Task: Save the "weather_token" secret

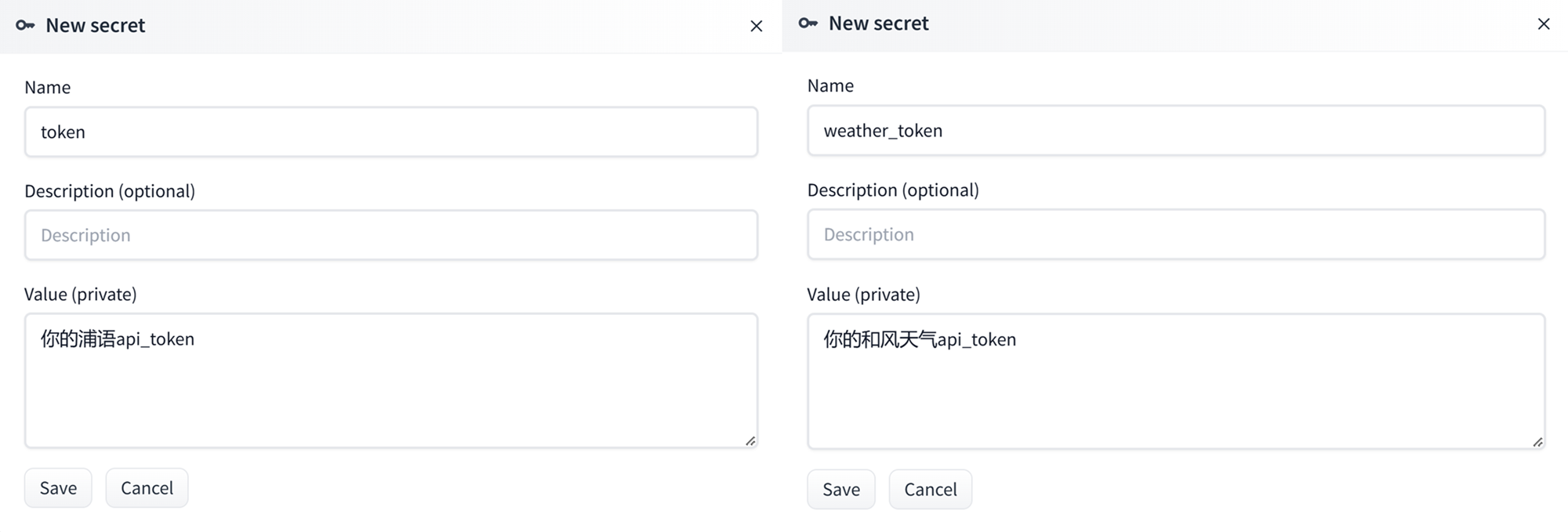Action: point(840,490)
